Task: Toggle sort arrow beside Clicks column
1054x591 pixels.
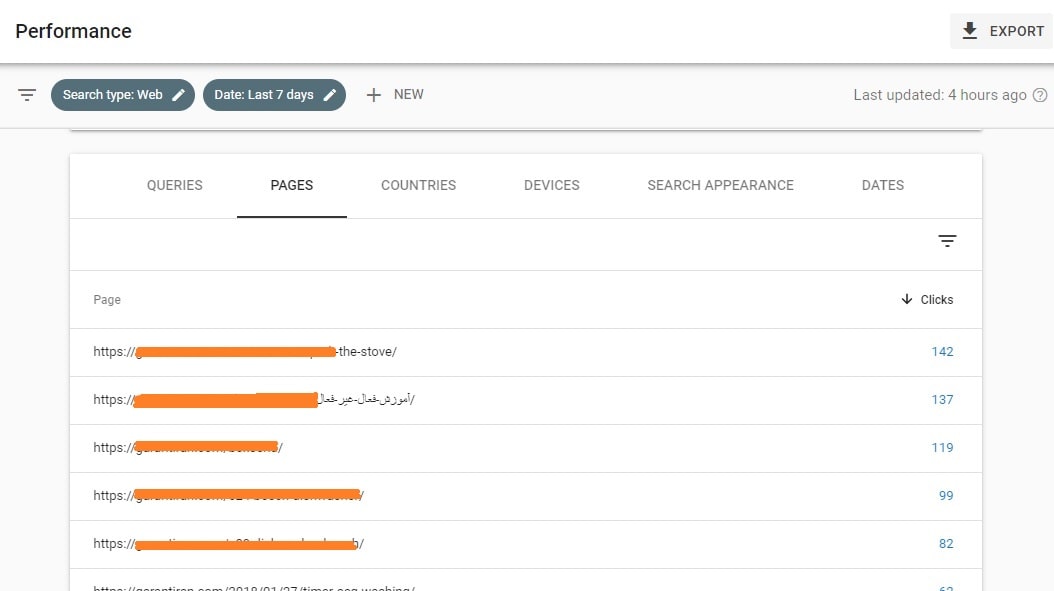Action: 907,299
